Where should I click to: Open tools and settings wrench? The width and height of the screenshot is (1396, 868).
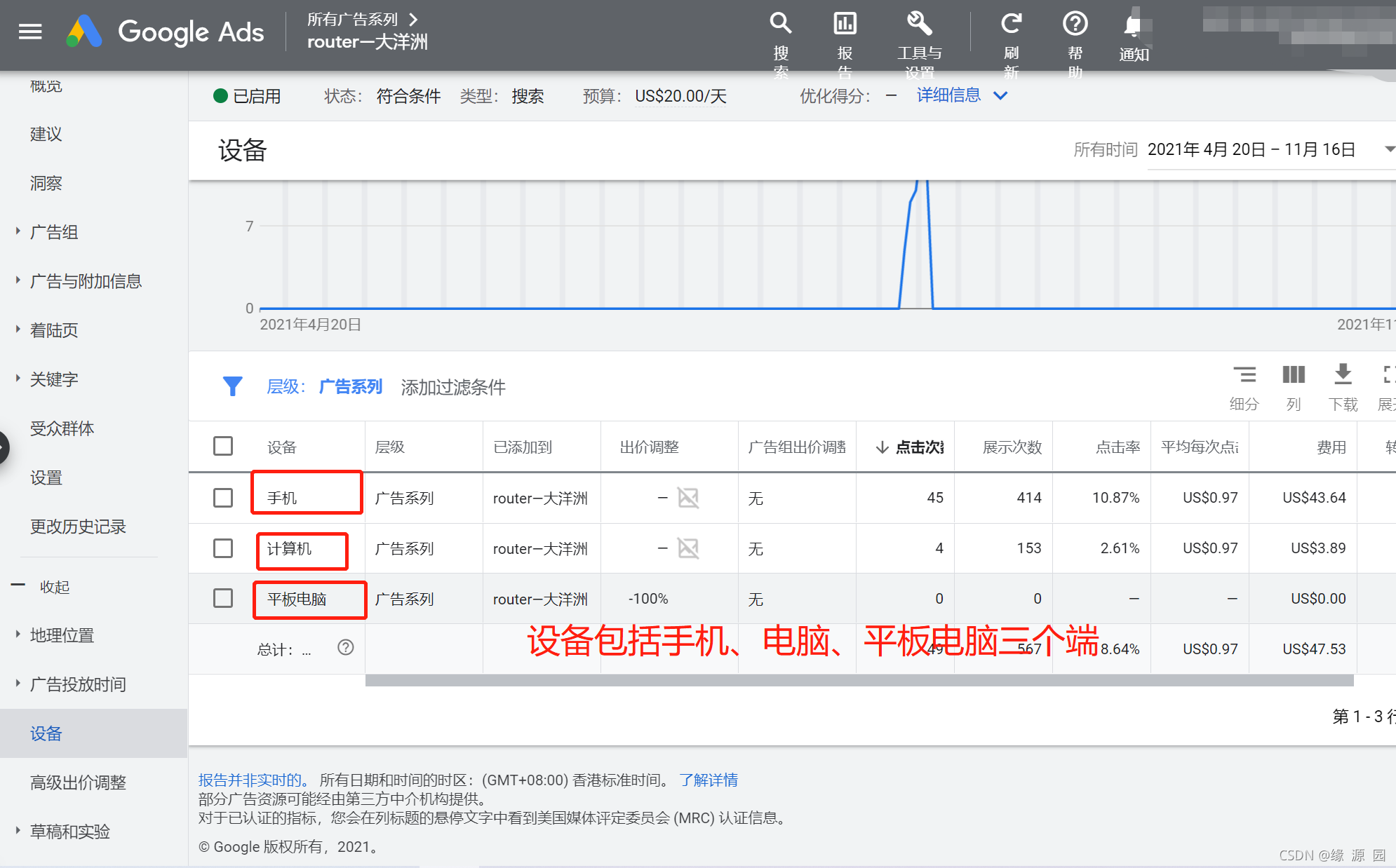(919, 24)
